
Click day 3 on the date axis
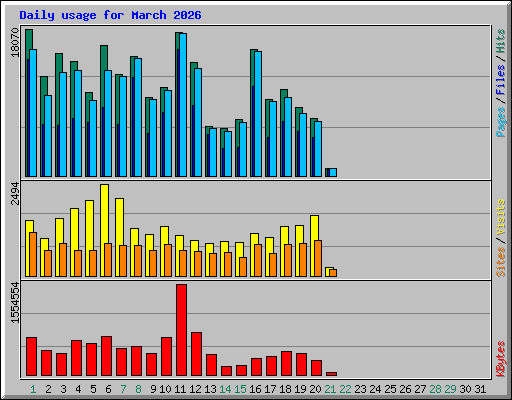[x=63, y=389]
